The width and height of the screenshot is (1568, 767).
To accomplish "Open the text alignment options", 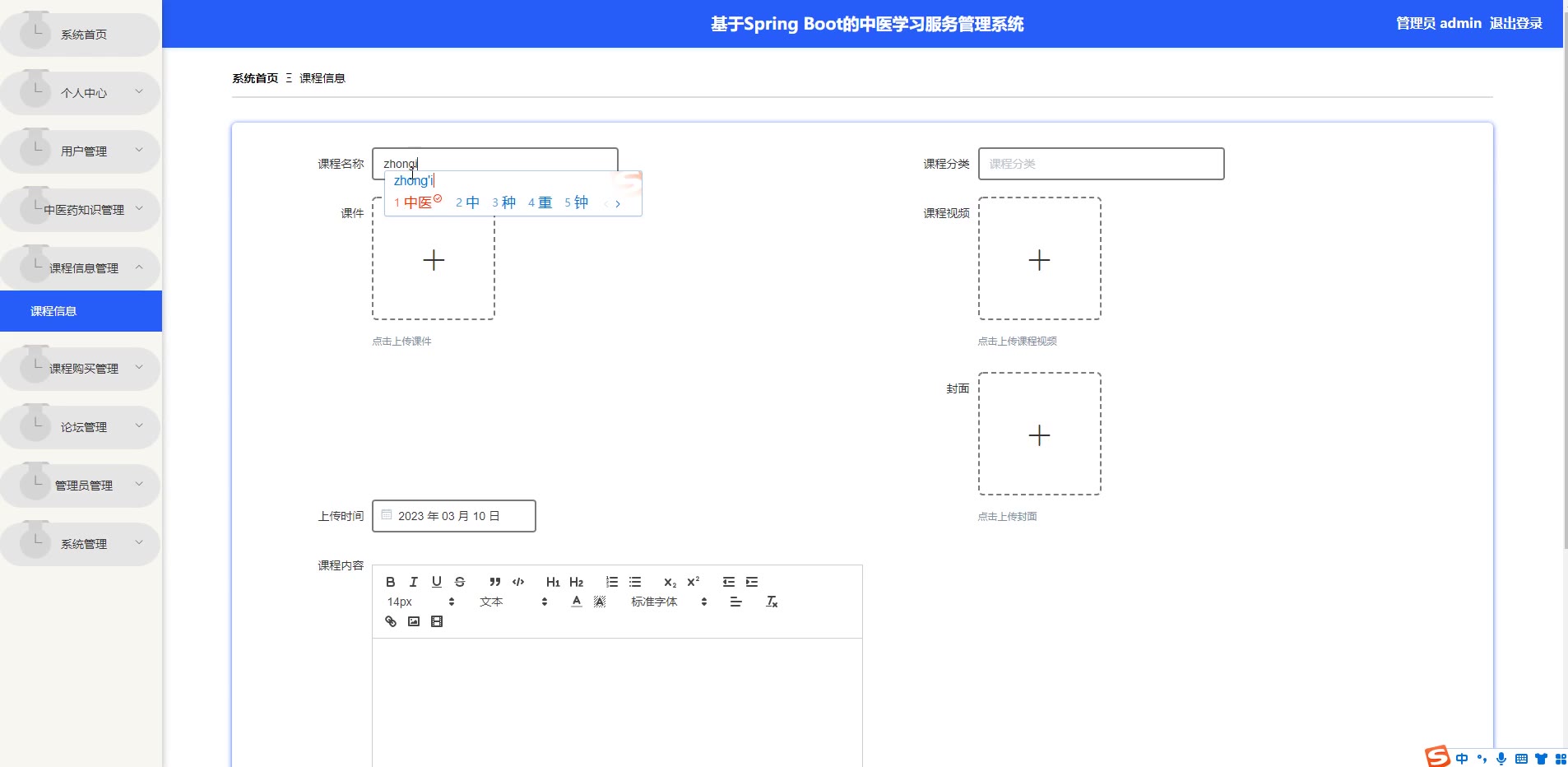I will pos(735,602).
